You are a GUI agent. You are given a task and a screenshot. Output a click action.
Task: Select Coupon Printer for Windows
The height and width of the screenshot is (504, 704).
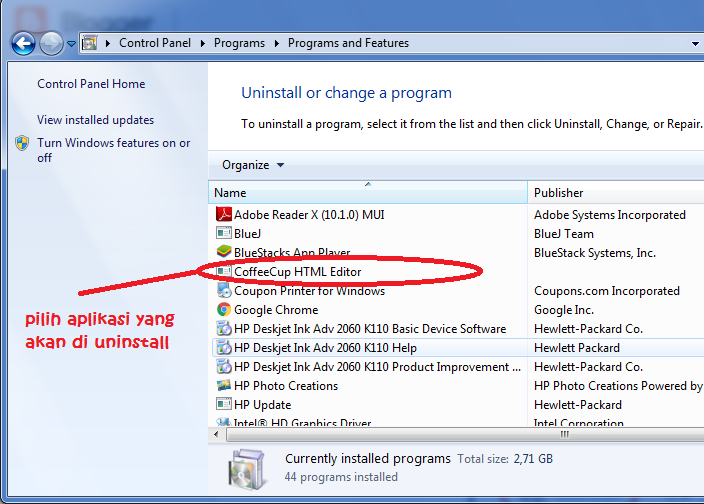[309, 291]
